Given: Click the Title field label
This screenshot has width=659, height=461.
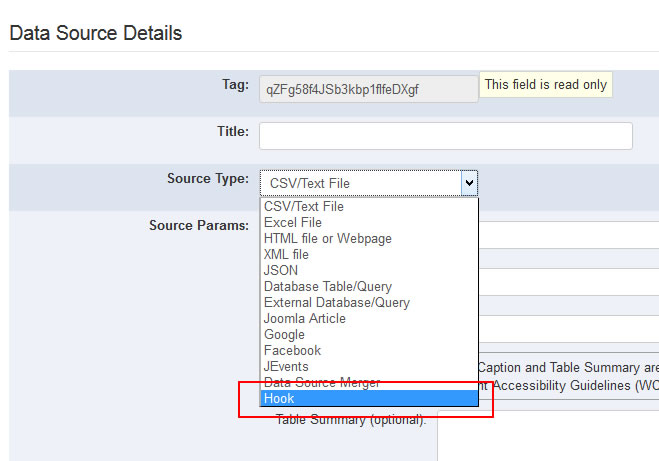Looking at the screenshot, I should coord(232,131).
